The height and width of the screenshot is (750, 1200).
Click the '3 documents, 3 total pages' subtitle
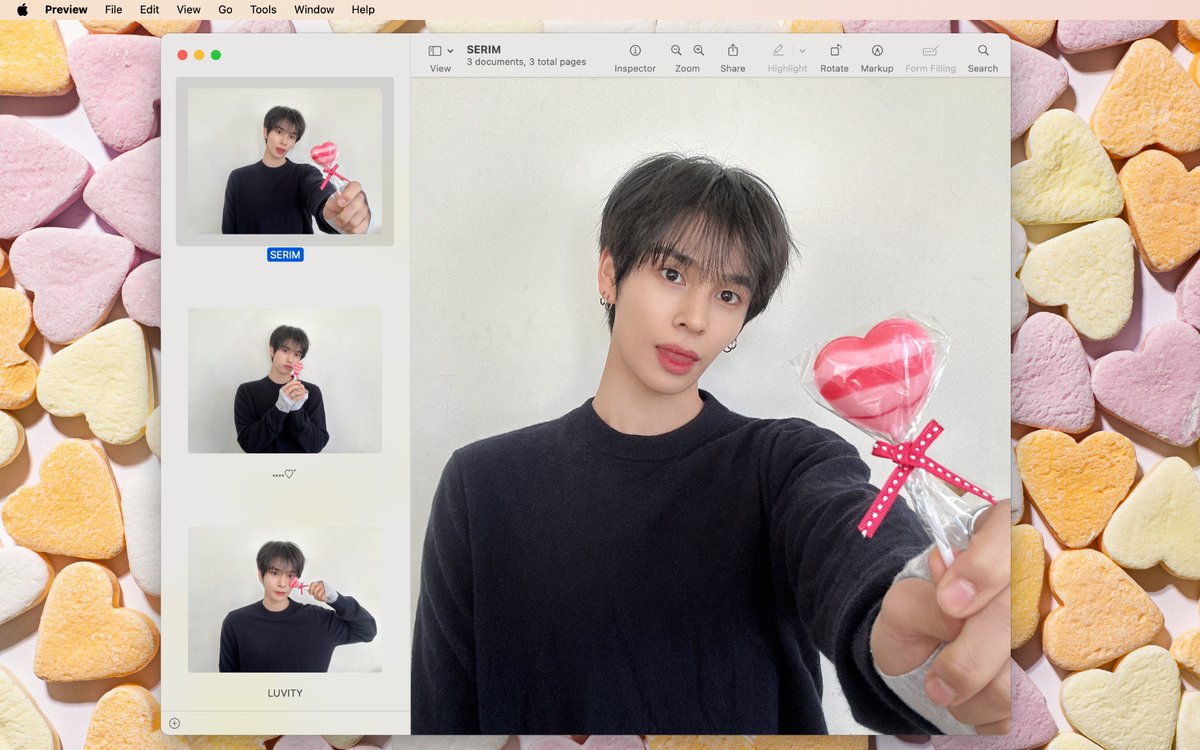[526, 62]
